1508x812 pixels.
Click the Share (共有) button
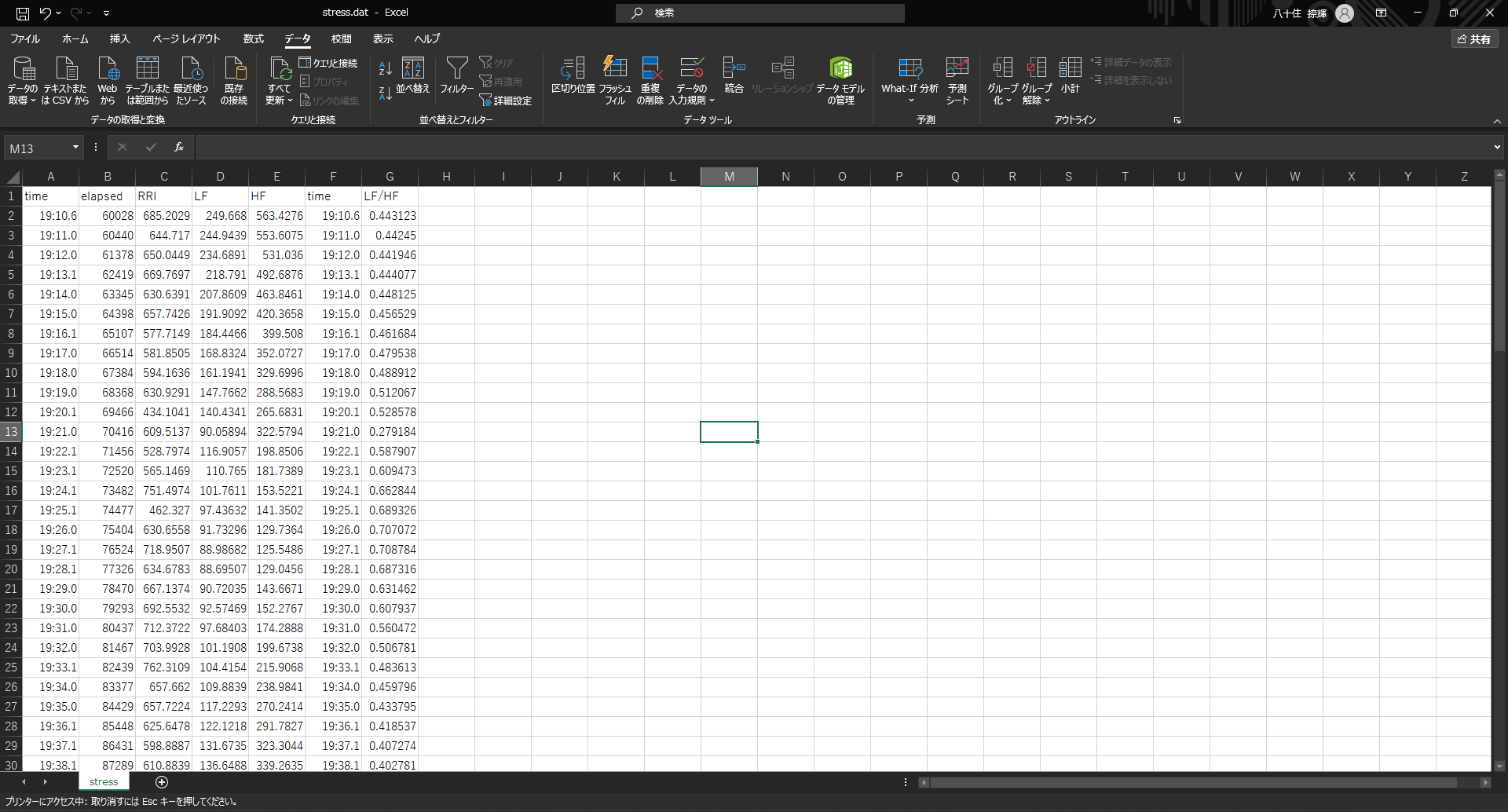click(1474, 38)
